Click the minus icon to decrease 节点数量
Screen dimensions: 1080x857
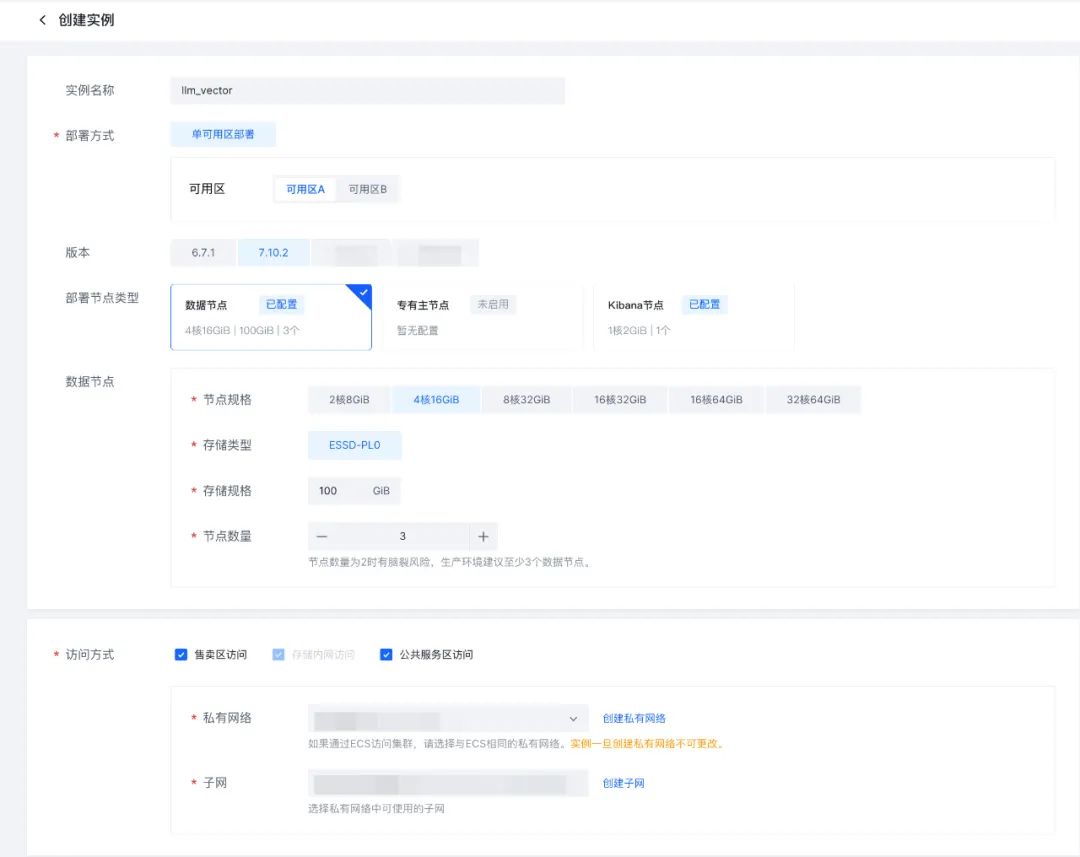(x=322, y=537)
